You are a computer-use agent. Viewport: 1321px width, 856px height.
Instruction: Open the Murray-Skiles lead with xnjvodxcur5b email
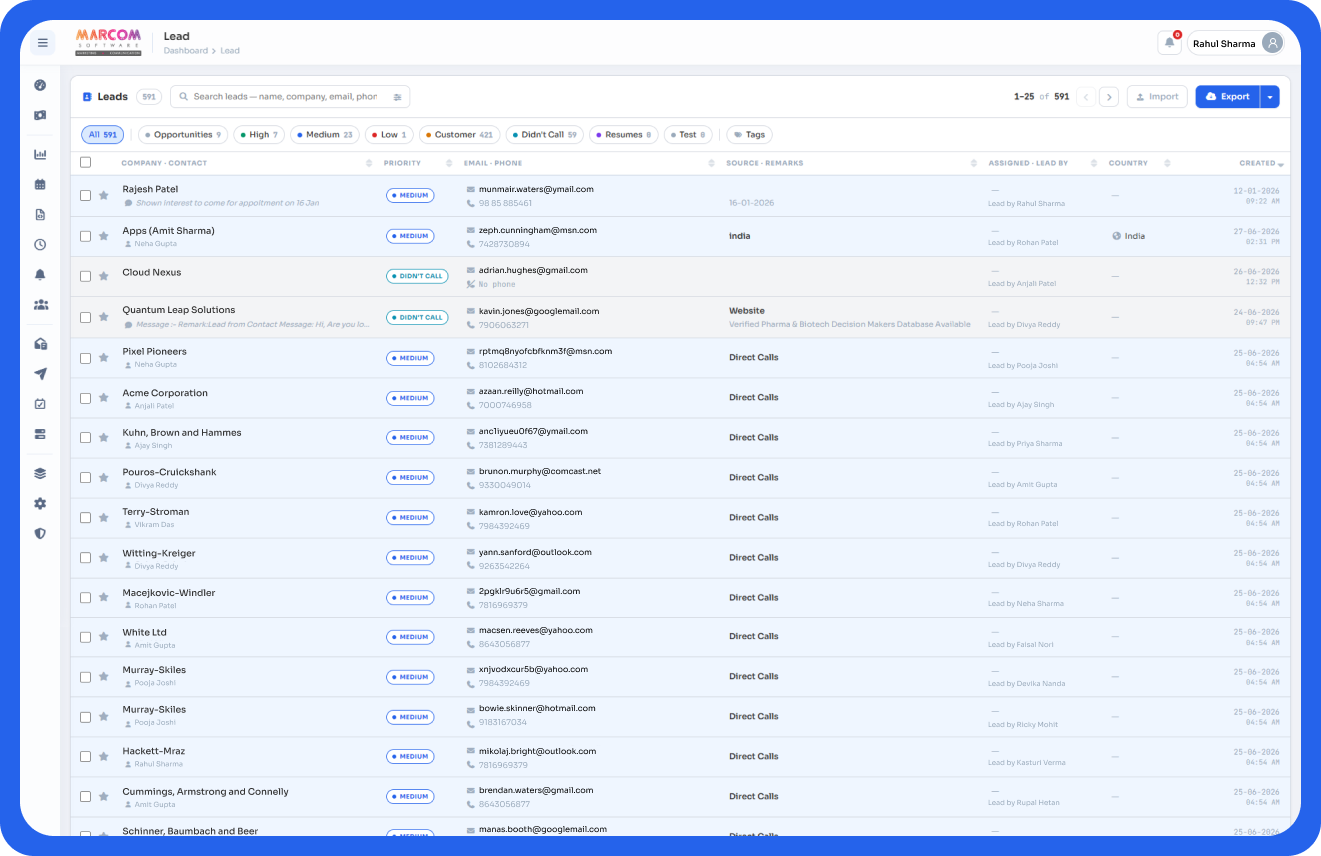click(154, 670)
